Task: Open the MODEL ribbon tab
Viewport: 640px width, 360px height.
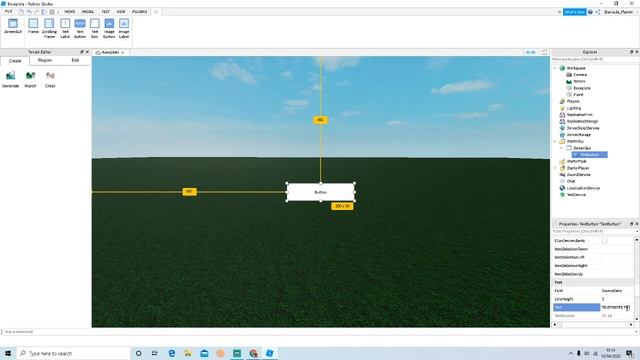Action: click(x=88, y=12)
